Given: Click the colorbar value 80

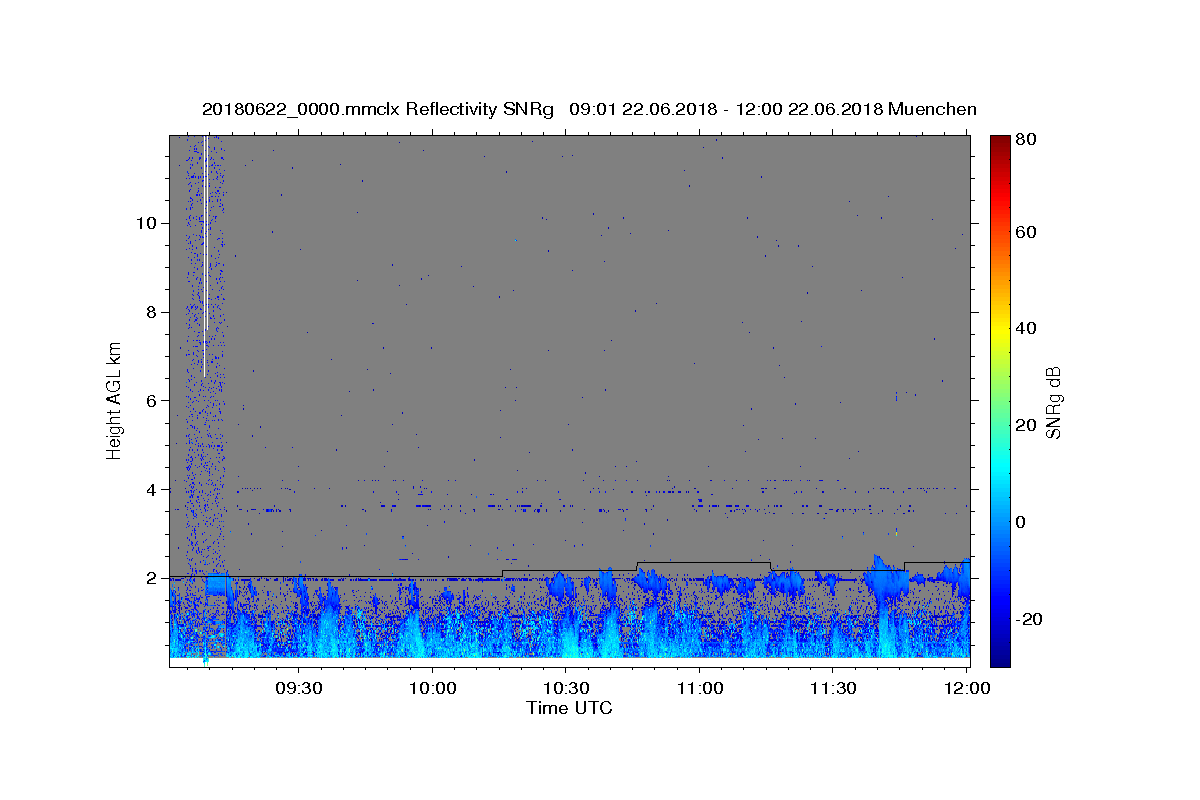Looking at the screenshot, I should [1025, 140].
